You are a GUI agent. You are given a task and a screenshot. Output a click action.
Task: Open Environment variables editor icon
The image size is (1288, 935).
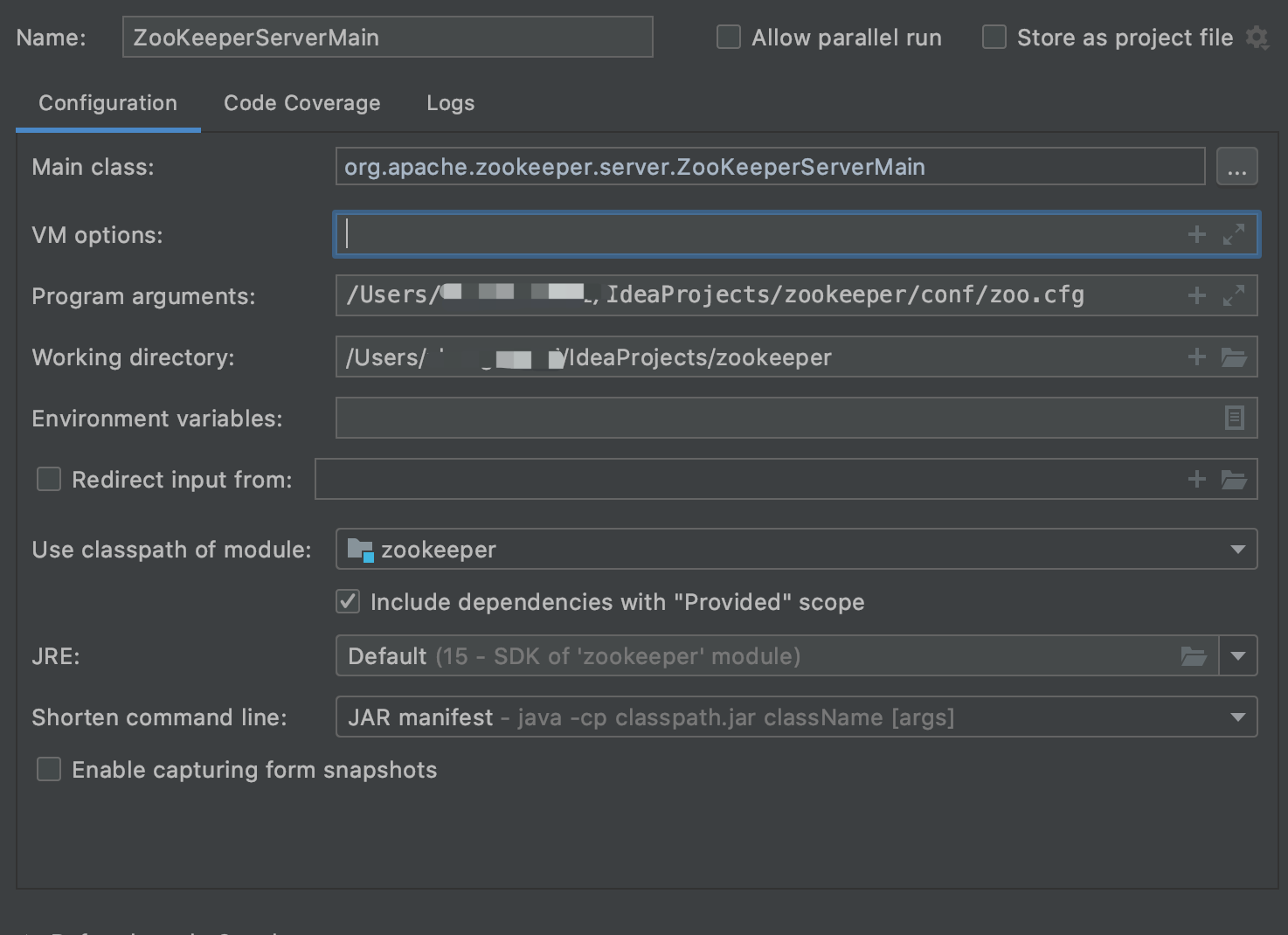(1234, 418)
